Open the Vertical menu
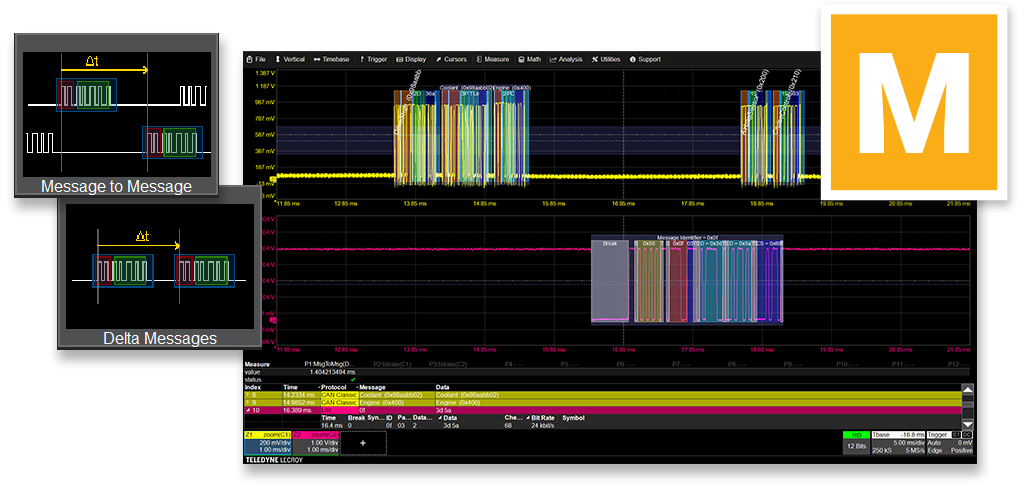 [x=290, y=59]
